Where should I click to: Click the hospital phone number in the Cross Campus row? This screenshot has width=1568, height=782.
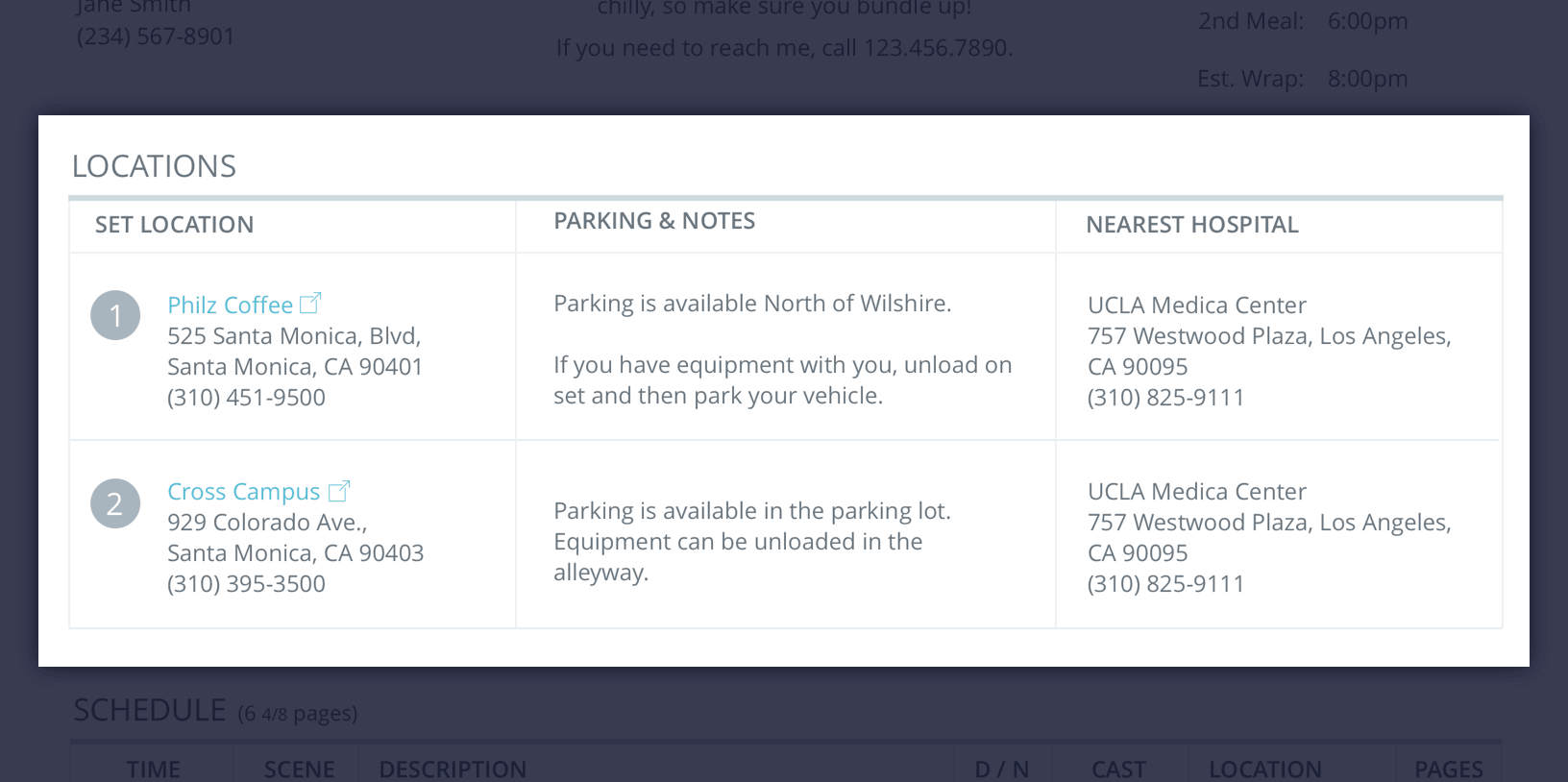click(1165, 584)
